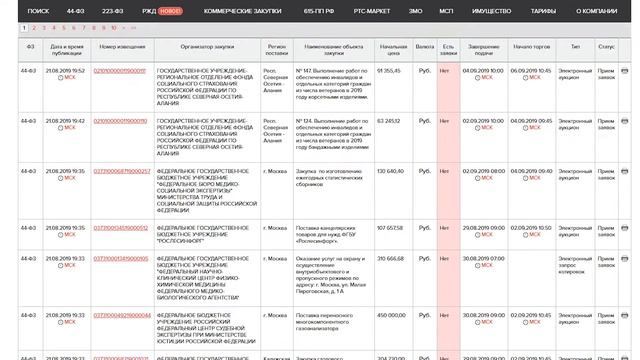Viewport: 640px width, 360px height.
Task: Click clock icon under 04.09.2019 09:45 start
Action: 525,128
